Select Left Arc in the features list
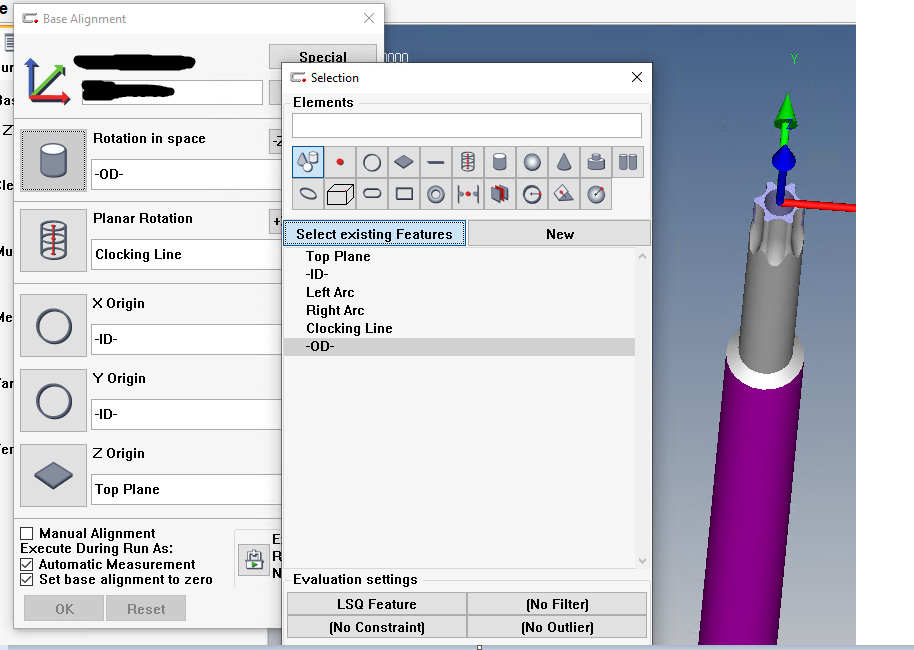914x650 pixels. coord(459,292)
